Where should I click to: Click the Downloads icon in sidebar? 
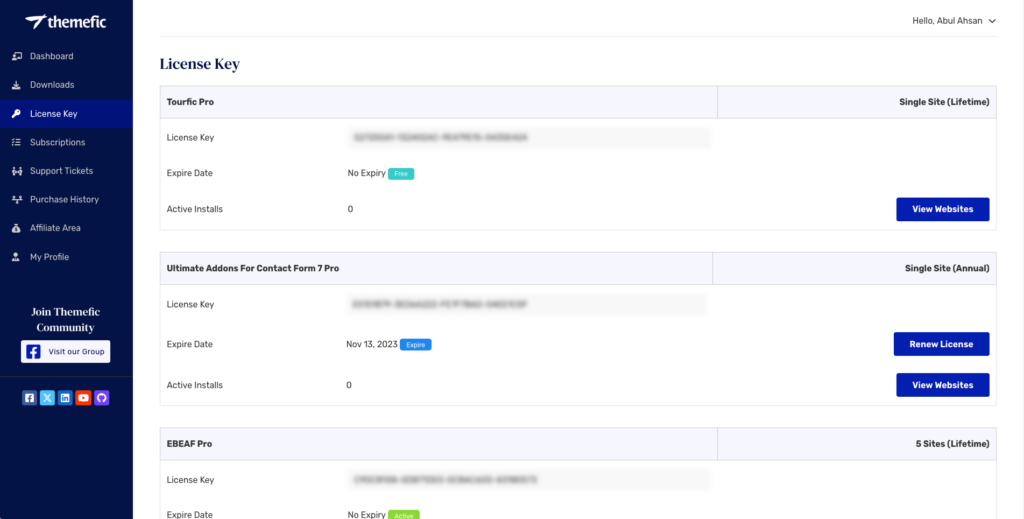[17, 85]
